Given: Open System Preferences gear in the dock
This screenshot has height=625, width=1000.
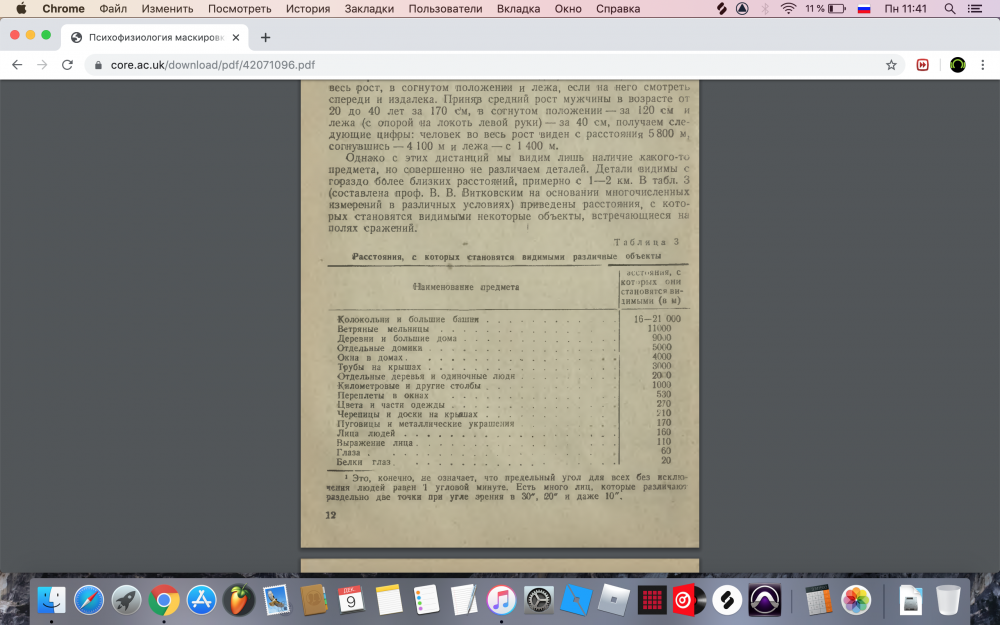Looking at the screenshot, I should 539,600.
